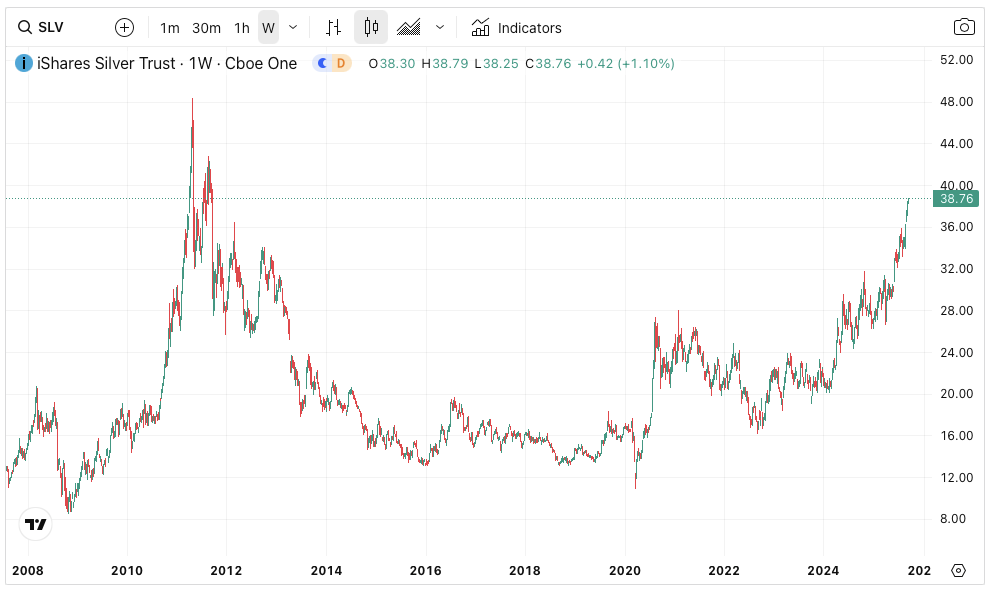
Task: Take a chart snapshot with camera icon
Action: [x=964, y=28]
